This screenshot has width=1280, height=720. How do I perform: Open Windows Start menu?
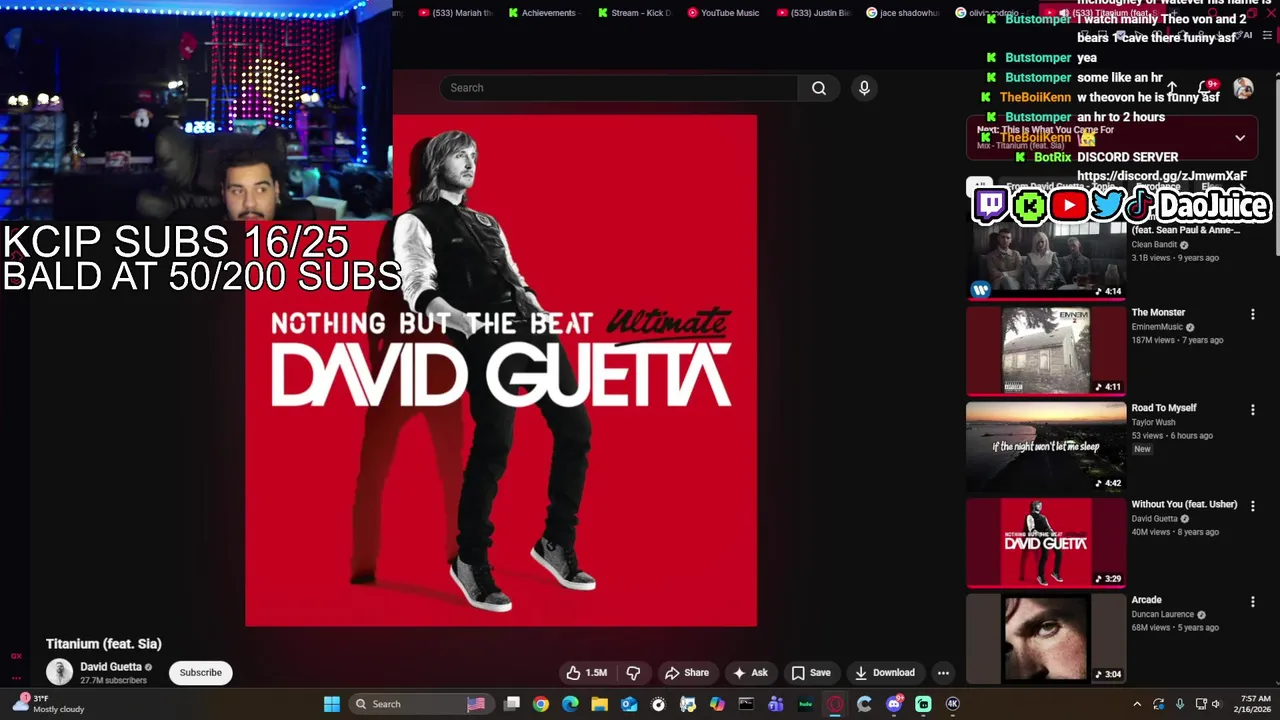(332, 704)
